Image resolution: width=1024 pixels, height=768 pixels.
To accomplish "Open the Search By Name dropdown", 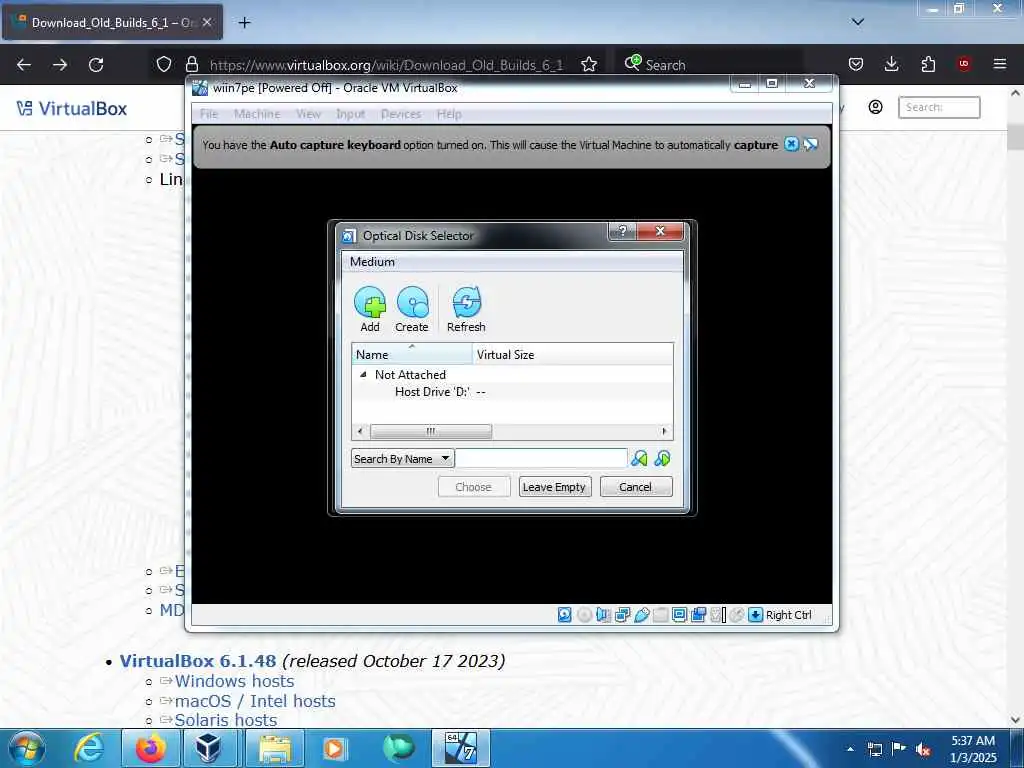I will coord(402,458).
